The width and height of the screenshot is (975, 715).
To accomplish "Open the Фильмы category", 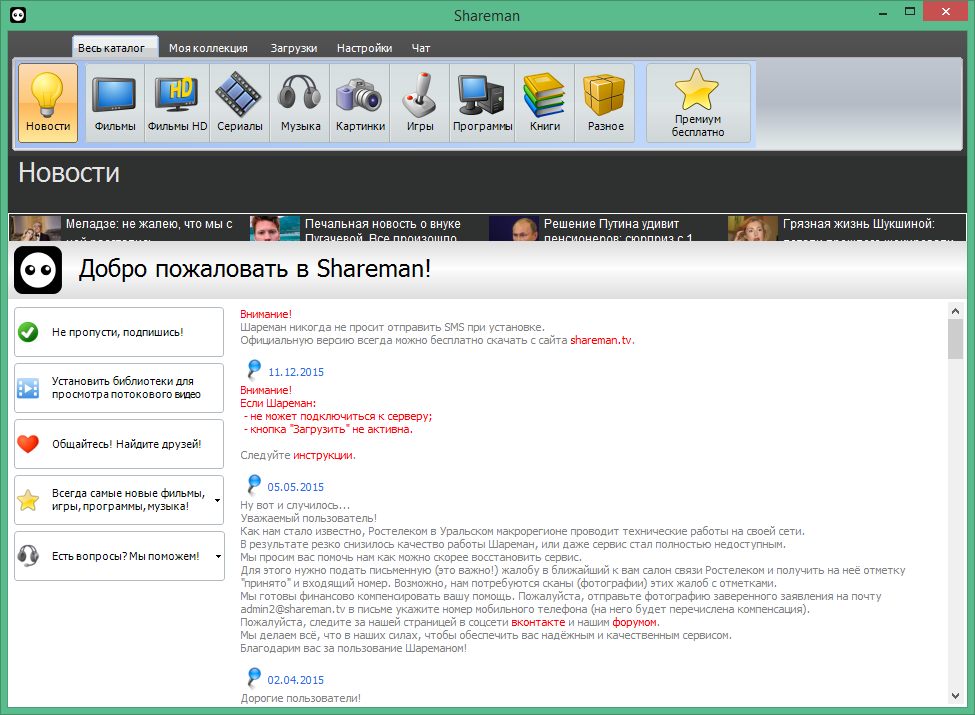I will (x=115, y=103).
